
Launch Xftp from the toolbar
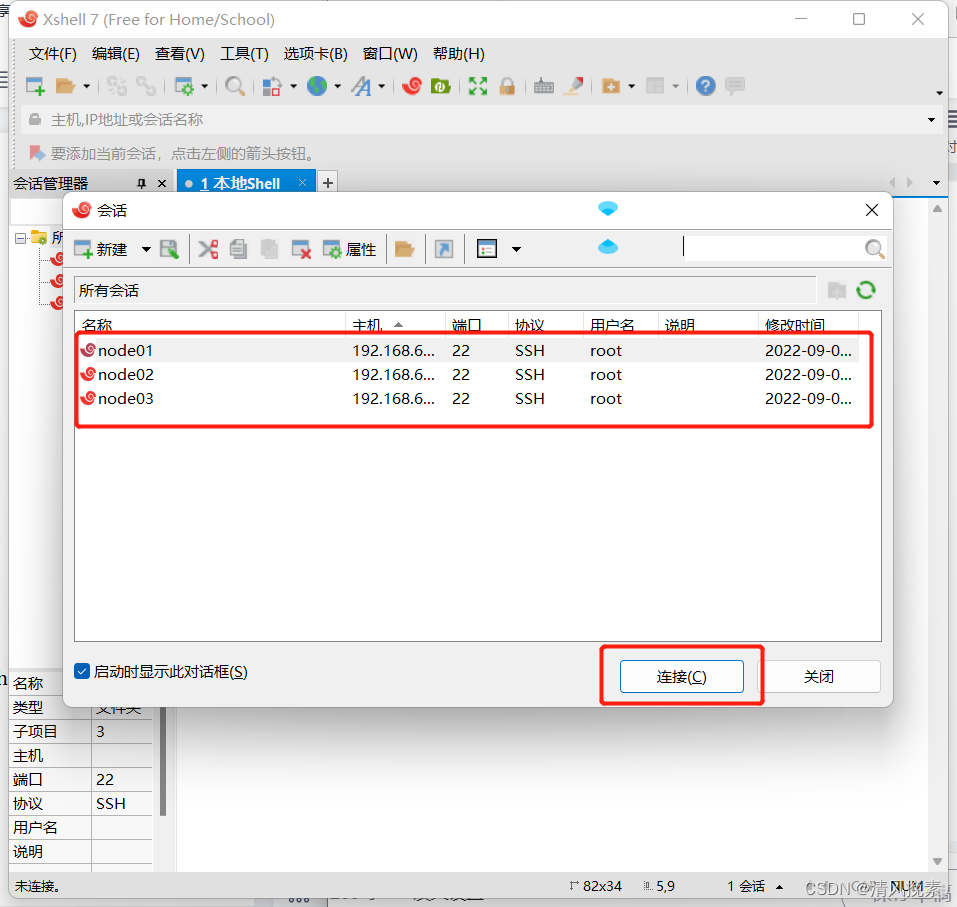coord(440,86)
